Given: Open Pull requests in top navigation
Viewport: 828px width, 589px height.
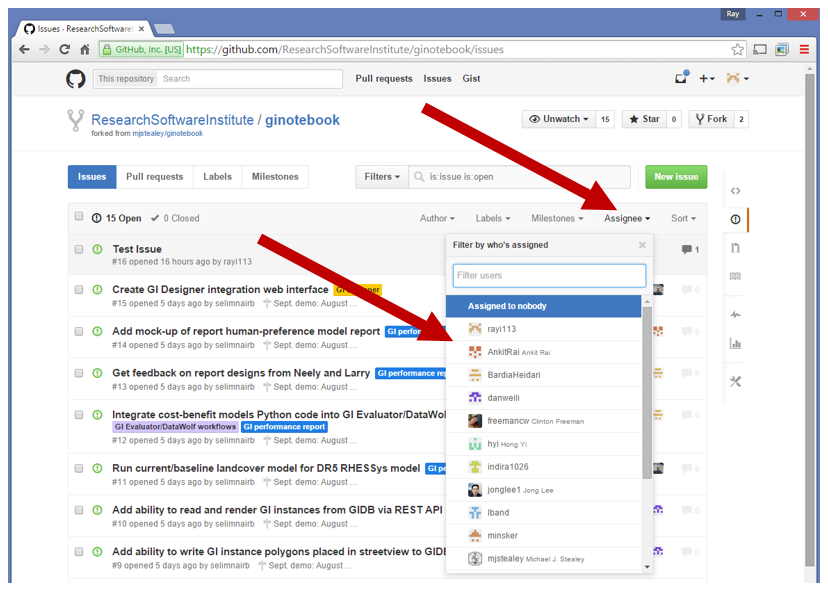Looking at the screenshot, I should pos(384,79).
